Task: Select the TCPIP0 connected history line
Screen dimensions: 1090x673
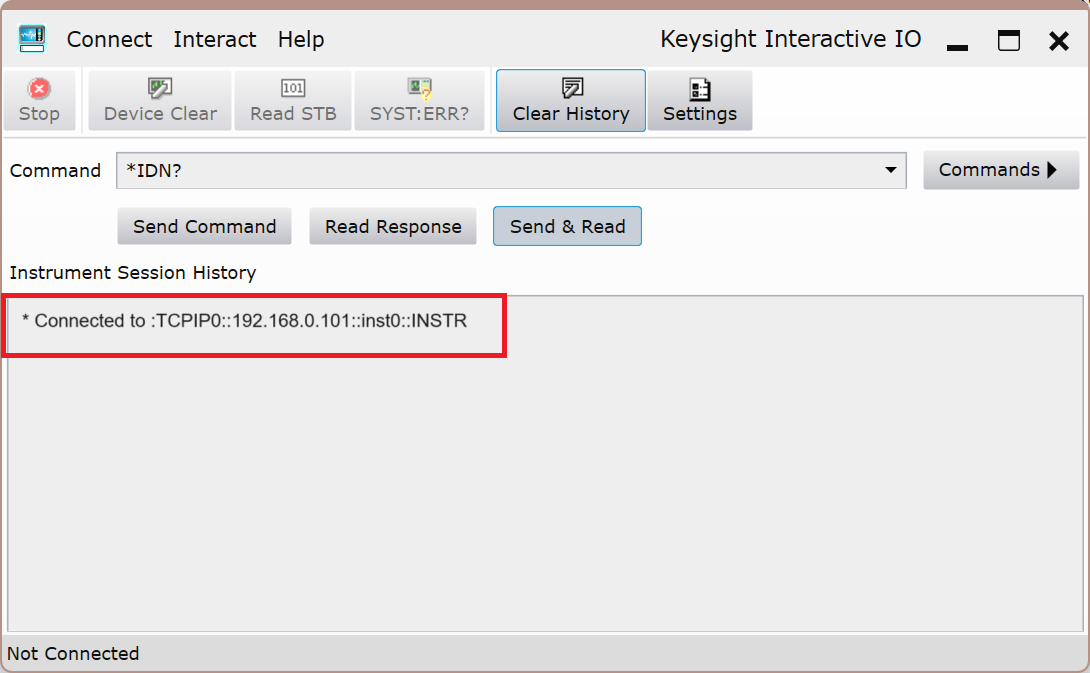Action: click(x=244, y=321)
